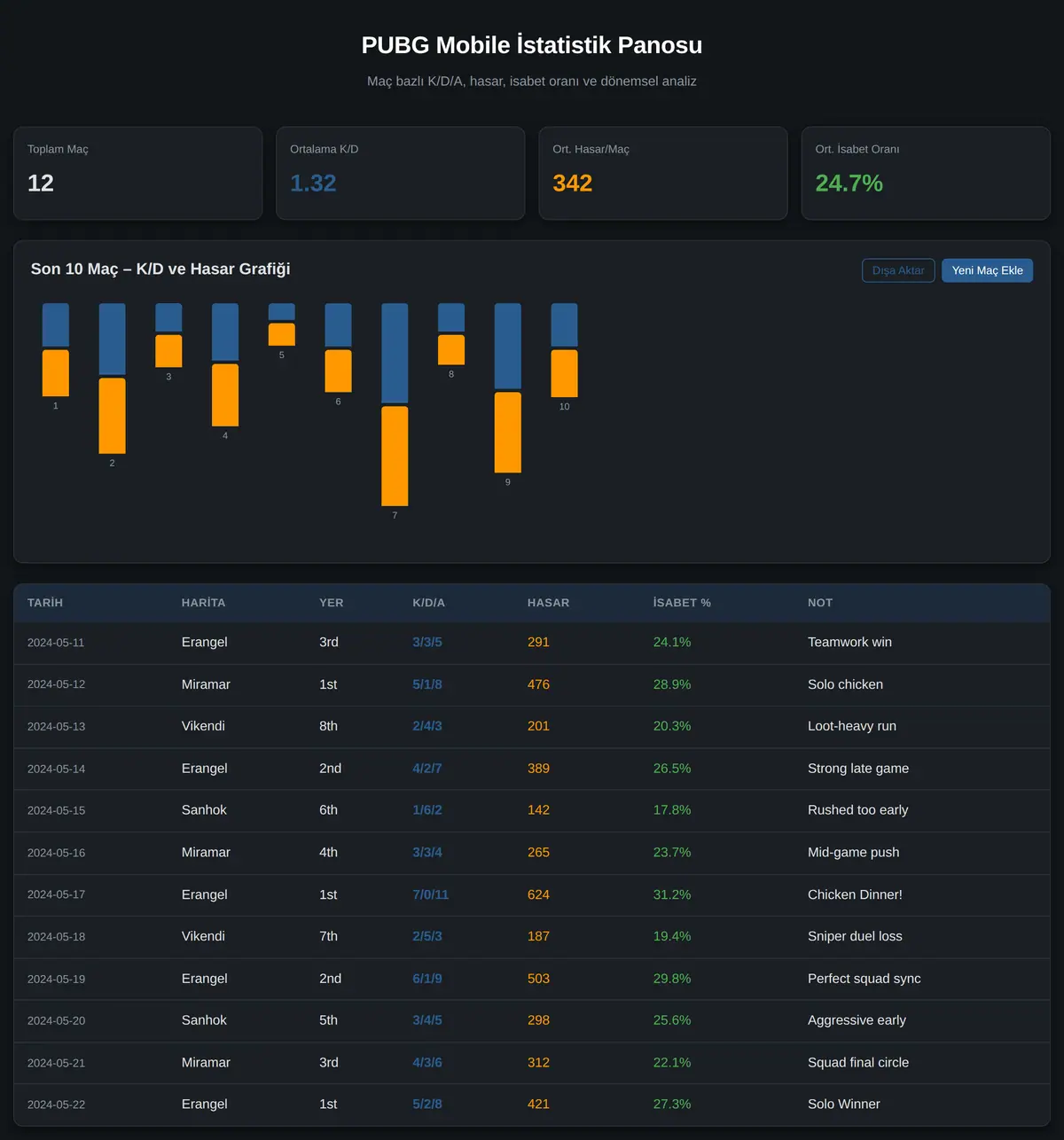
Task: Click the 'Perfect squad sync' note
Action: (864, 979)
